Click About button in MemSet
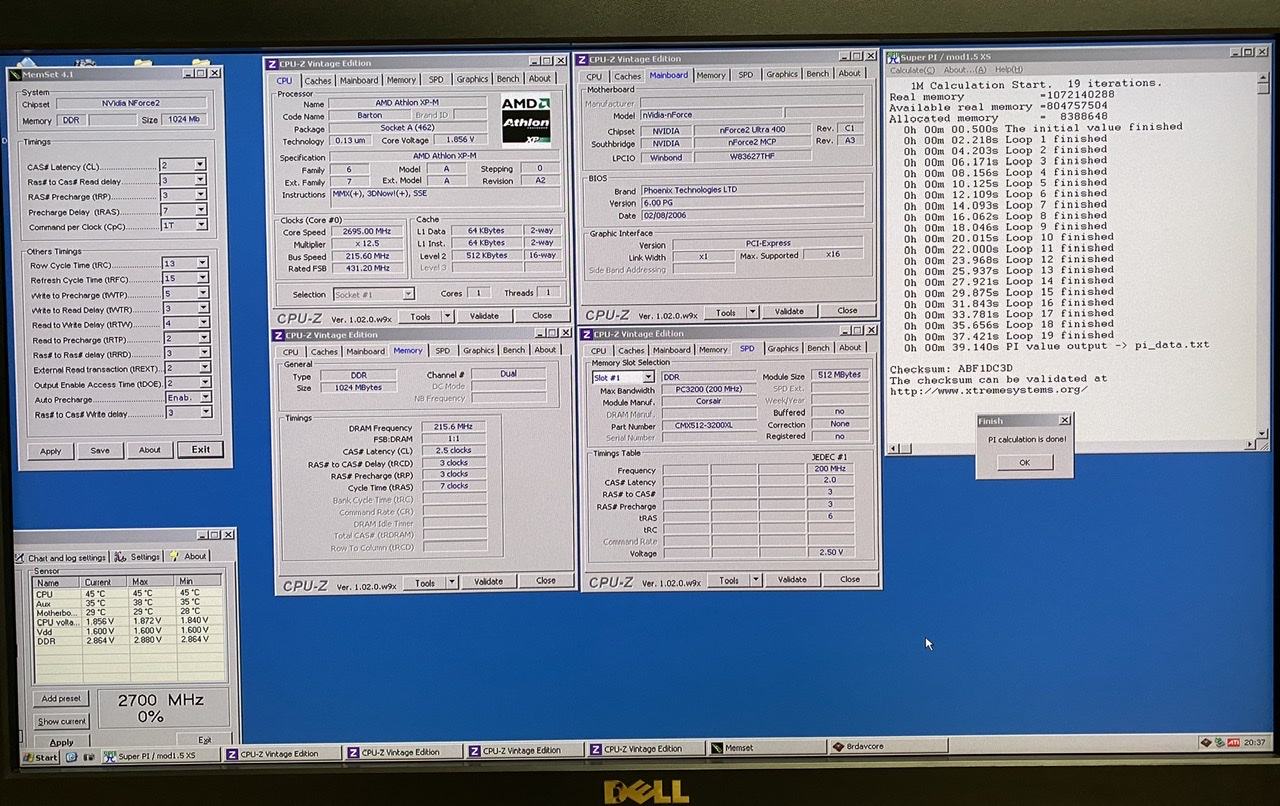Screen dimensions: 1280x806 [150, 450]
